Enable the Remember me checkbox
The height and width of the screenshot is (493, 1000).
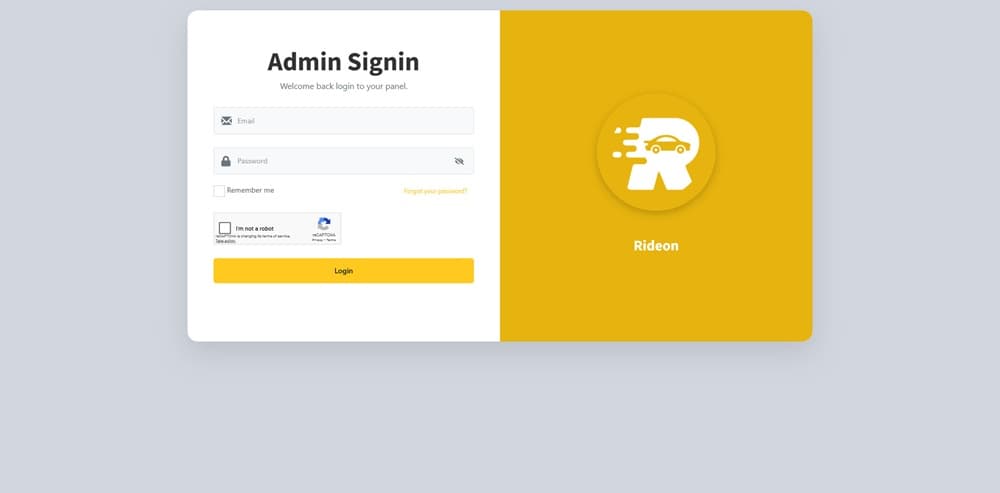click(219, 191)
